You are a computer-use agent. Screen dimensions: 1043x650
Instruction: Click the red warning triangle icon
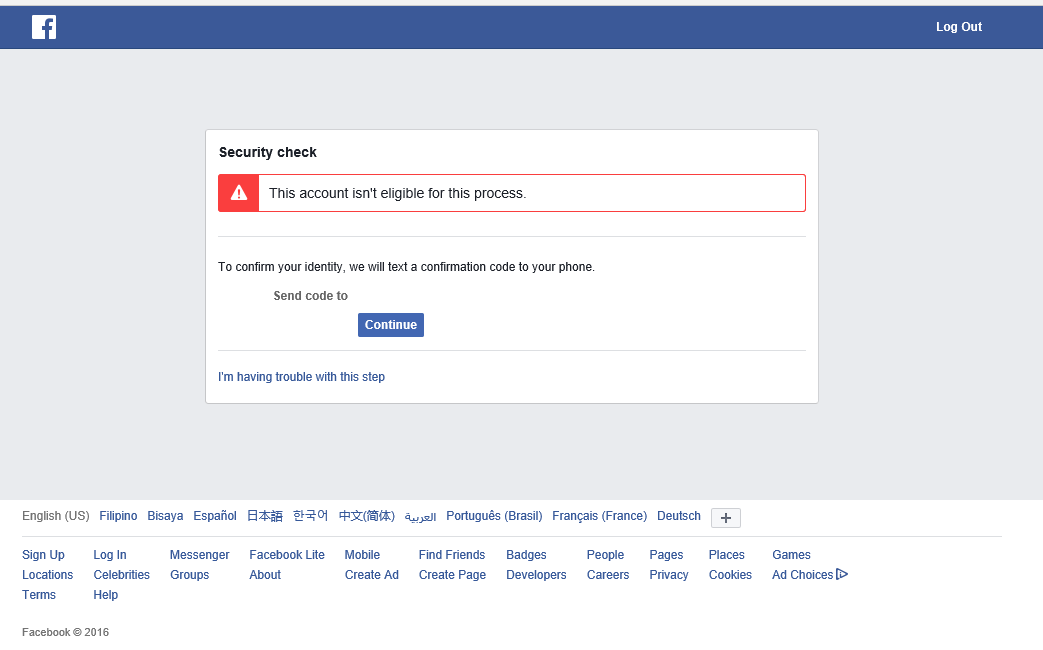pos(239,193)
